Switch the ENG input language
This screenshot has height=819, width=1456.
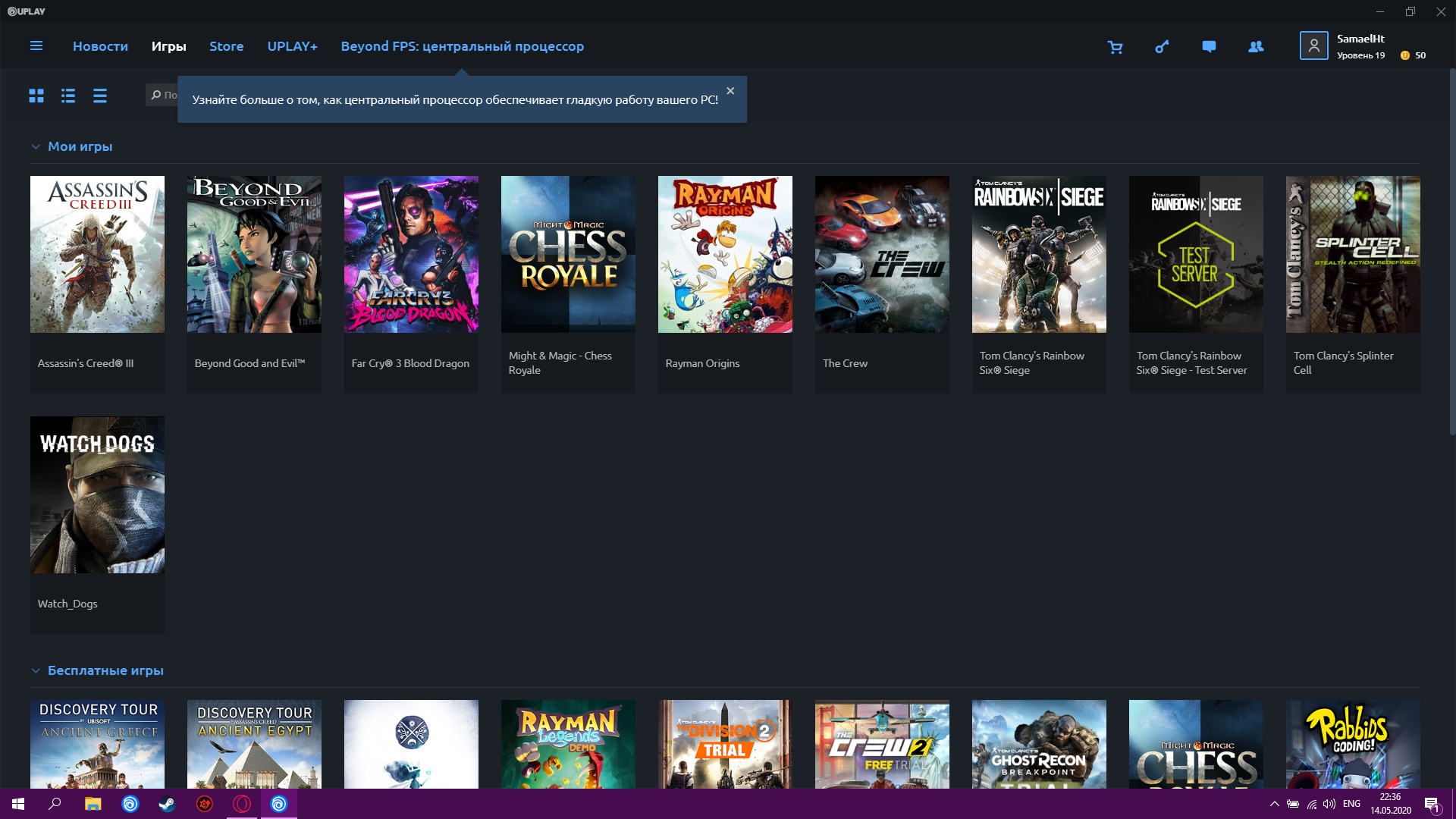click(x=1351, y=804)
